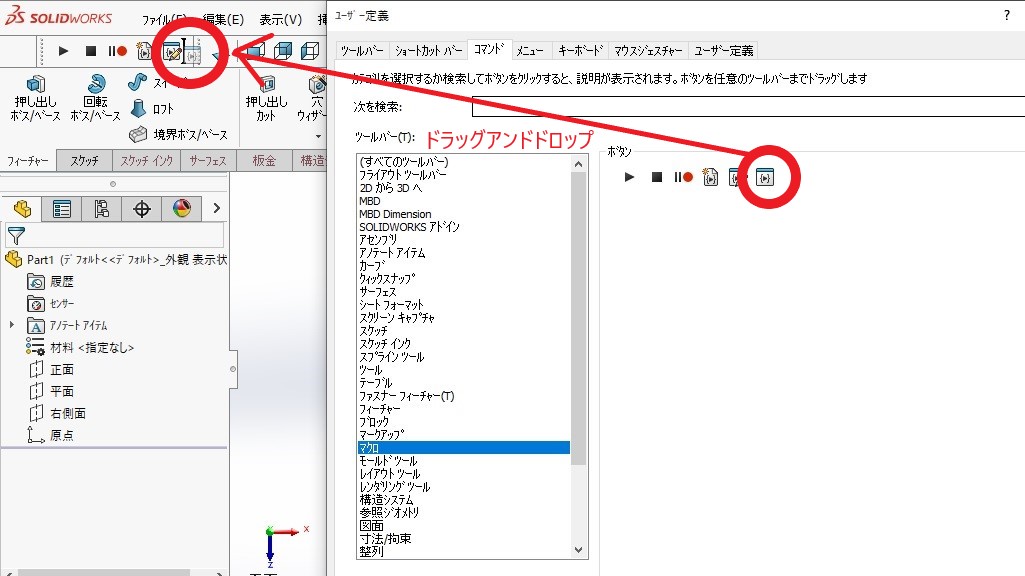Click the Record/Pause macro button in toolbar
This screenshot has width=1025, height=576.
[x=118, y=50]
